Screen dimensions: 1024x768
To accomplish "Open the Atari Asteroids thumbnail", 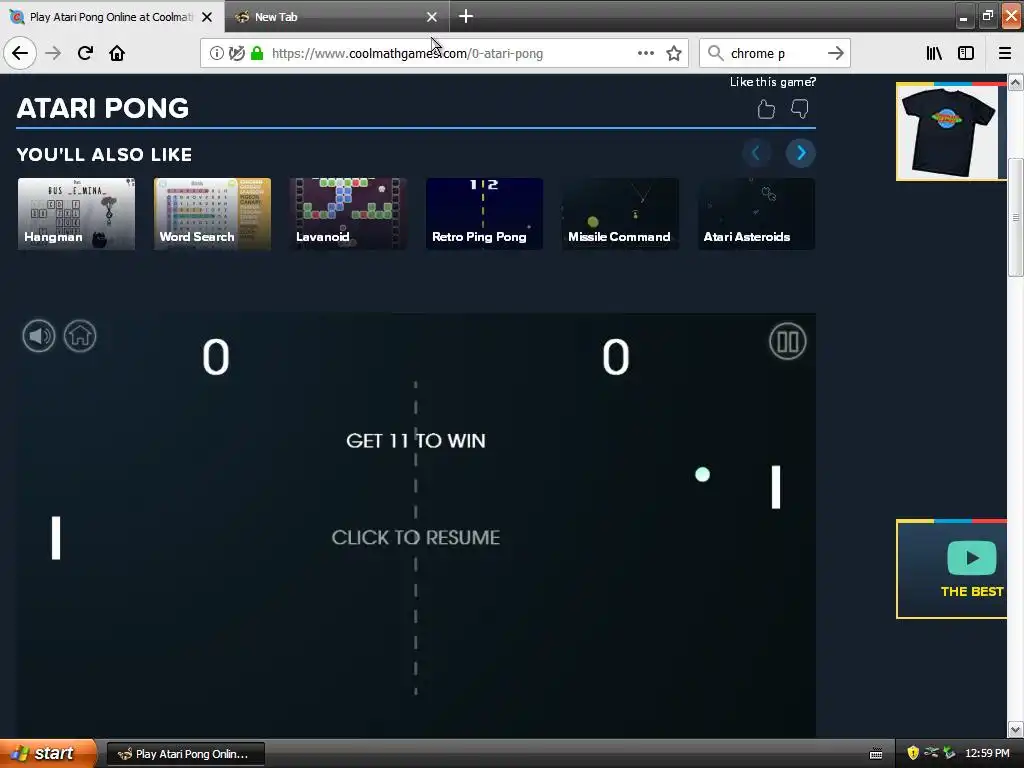I will 756,214.
